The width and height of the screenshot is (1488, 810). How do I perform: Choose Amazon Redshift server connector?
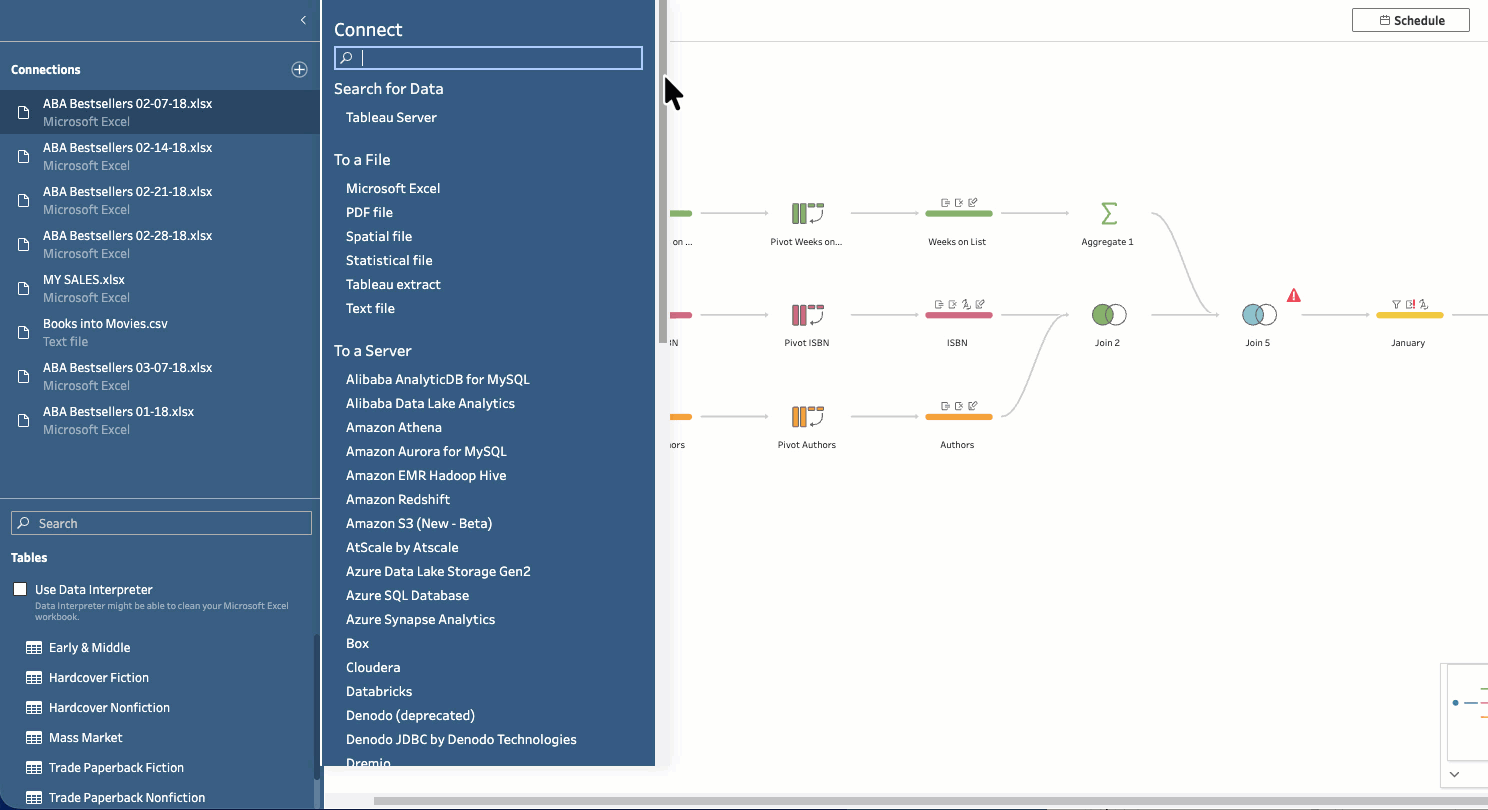click(x=398, y=499)
